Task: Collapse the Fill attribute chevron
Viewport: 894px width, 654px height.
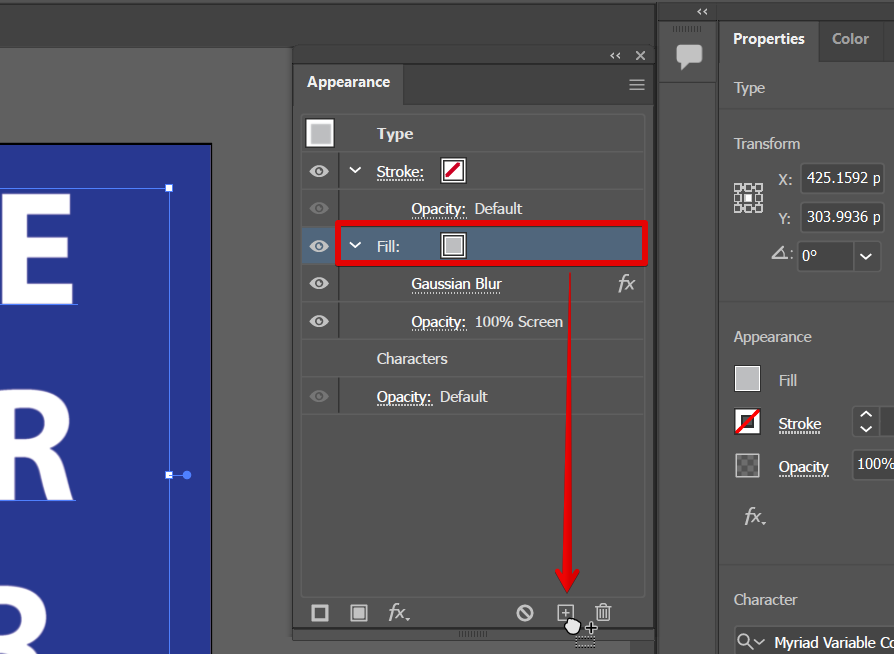Action: 355,246
